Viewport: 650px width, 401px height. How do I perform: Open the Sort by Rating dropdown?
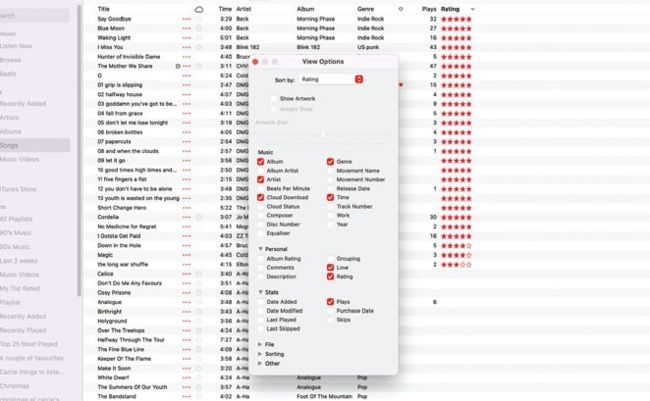tap(331, 79)
